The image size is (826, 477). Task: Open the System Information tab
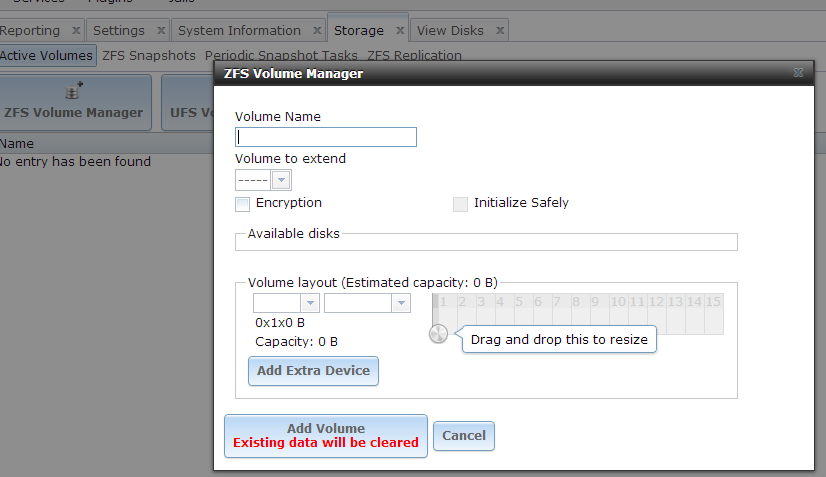point(239,31)
